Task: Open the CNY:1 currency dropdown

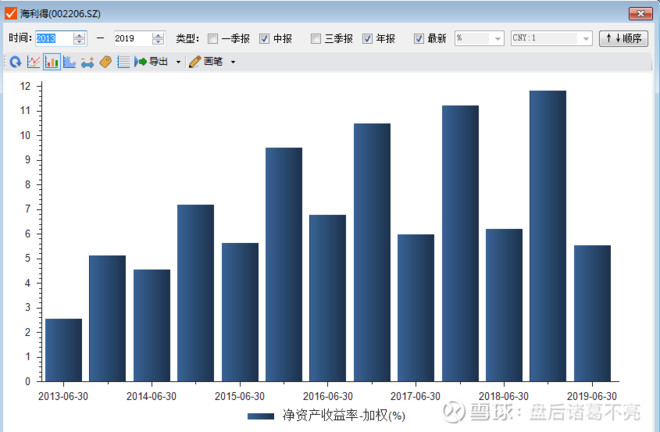Action: coord(551,38)
